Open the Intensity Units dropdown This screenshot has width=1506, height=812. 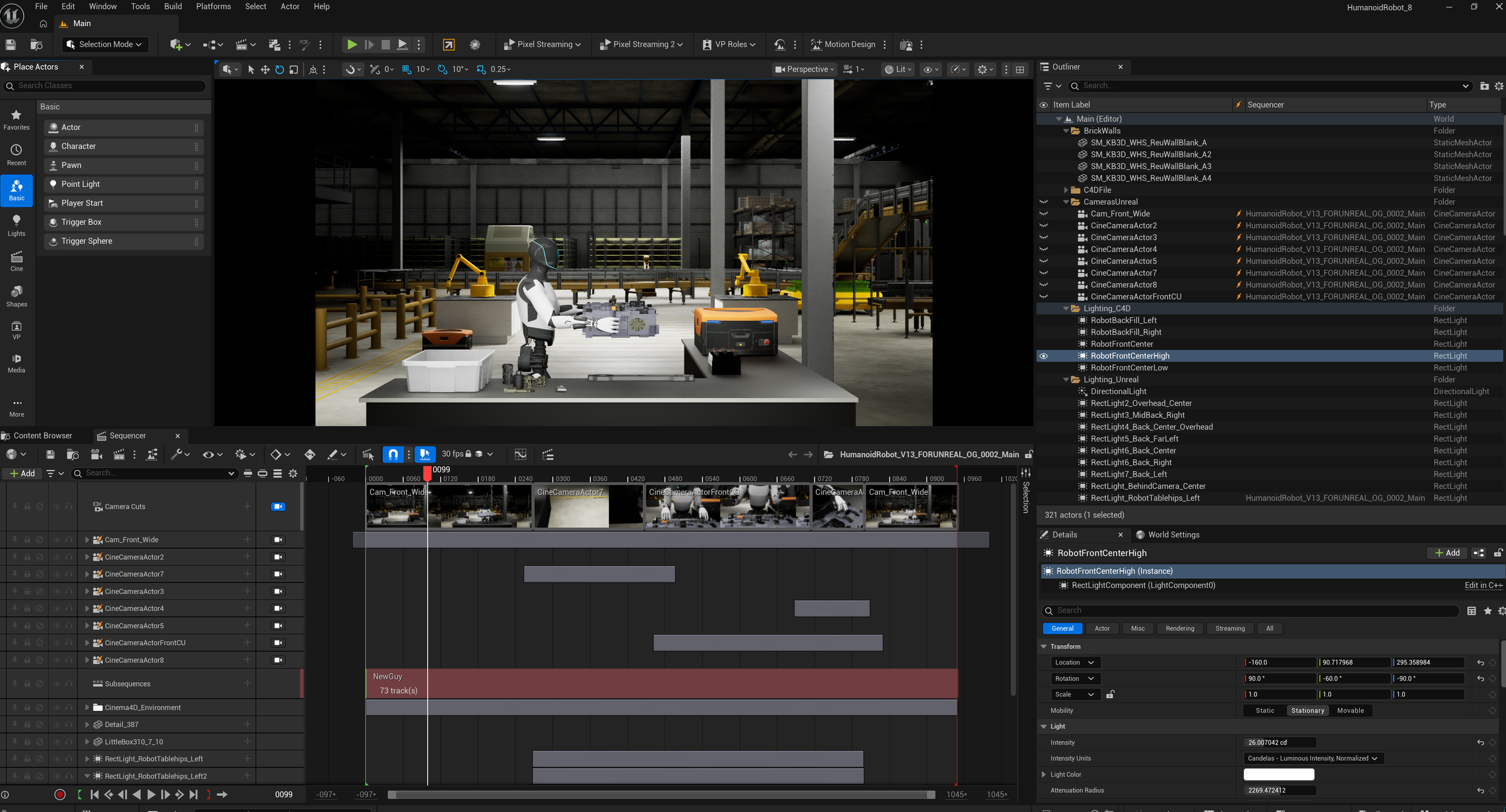click(1313, 758)
